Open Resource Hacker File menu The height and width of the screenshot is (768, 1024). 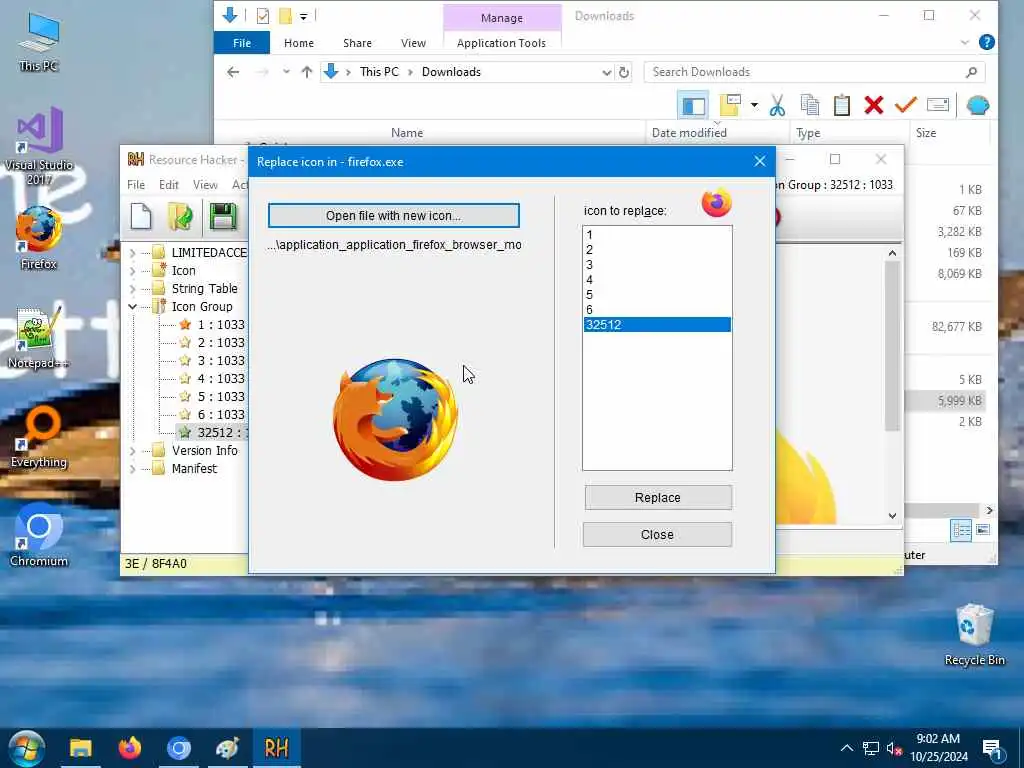click(x=136, y=185)
